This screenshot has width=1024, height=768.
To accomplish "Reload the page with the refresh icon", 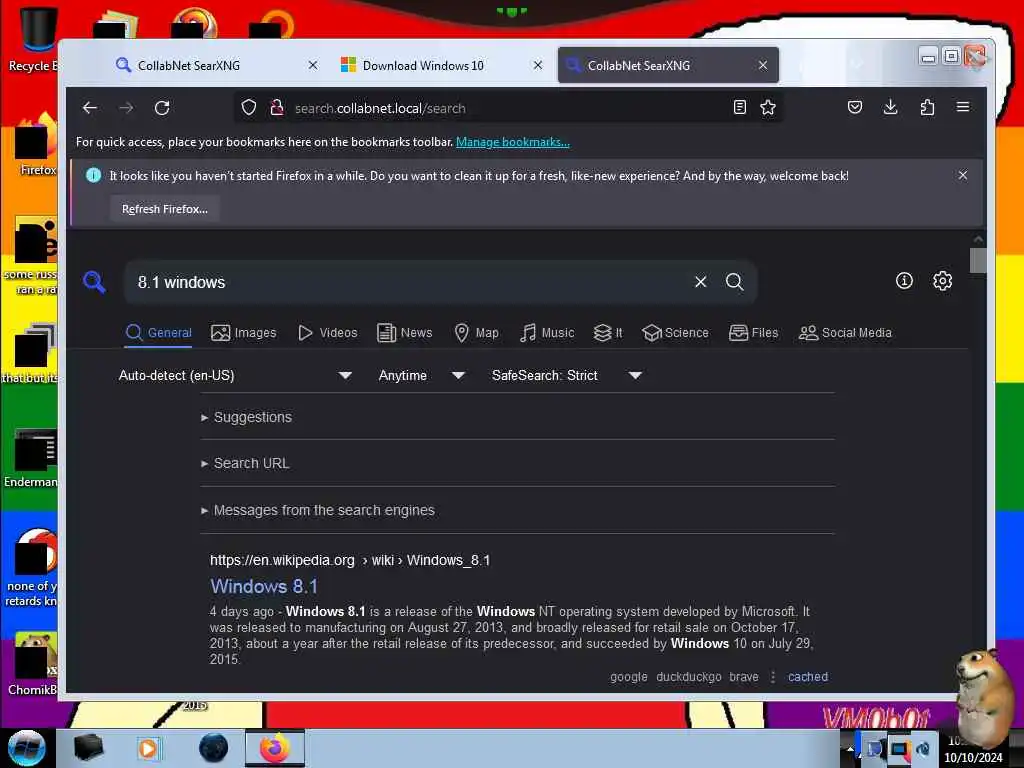I will [x=162, y=108].
